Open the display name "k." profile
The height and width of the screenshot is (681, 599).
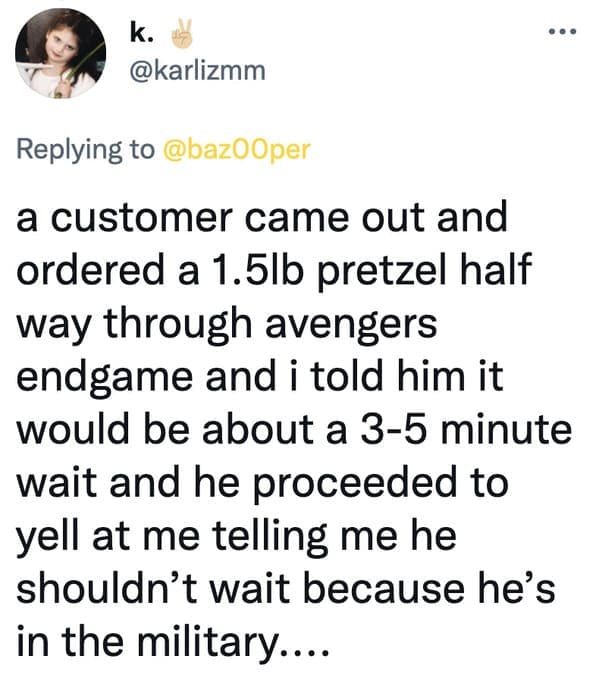point(141,34)
